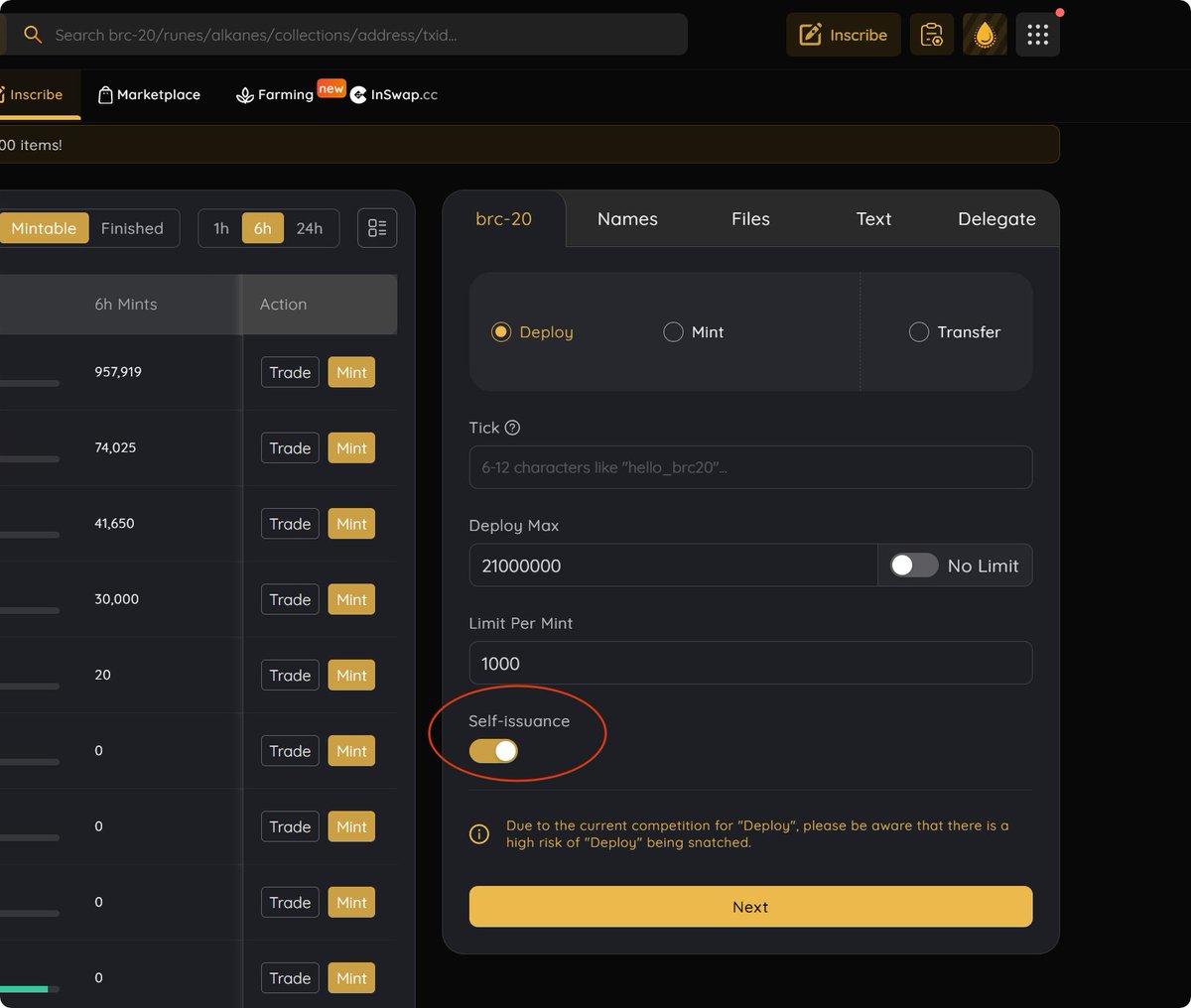Choose the 24h time range
The height and width of the screenshot is (1008, 1191).
tap(310, 228)
